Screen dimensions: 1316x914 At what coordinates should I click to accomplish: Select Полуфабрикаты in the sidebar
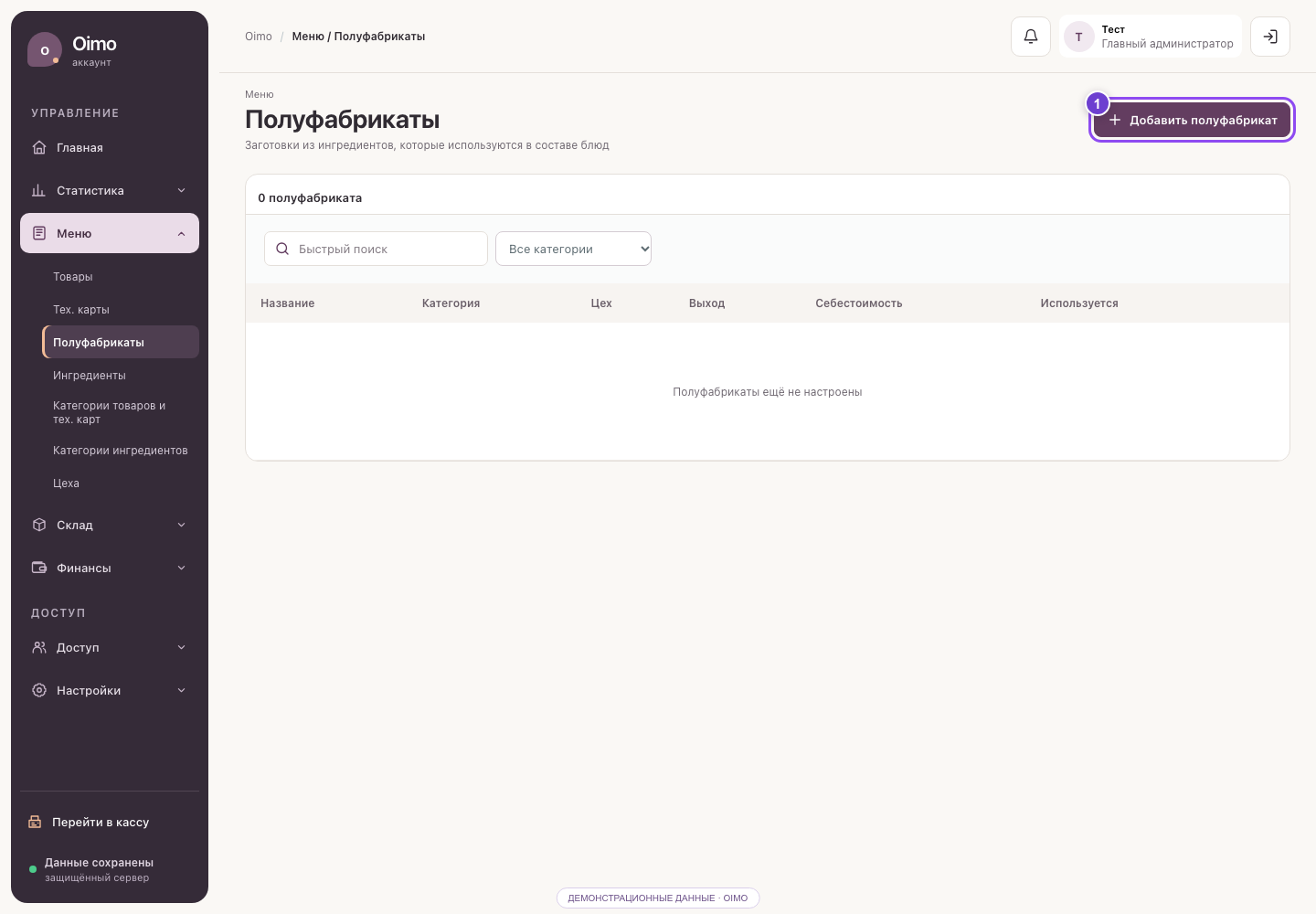coord(121,342)
